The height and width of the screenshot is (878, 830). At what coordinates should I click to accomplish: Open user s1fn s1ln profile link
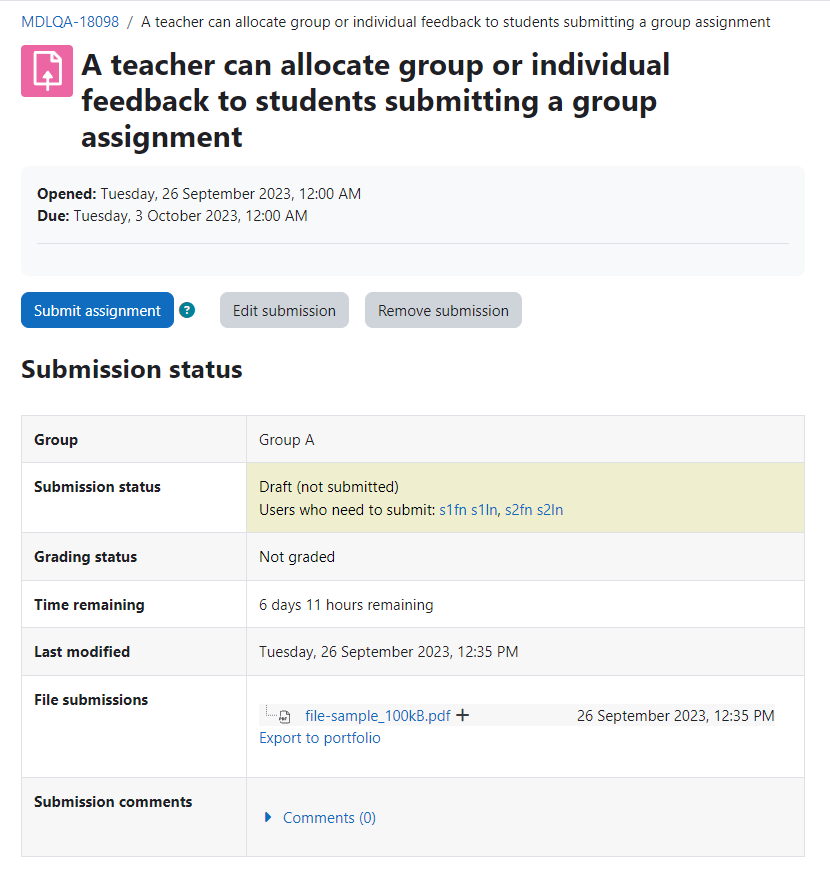click(468, 510)
